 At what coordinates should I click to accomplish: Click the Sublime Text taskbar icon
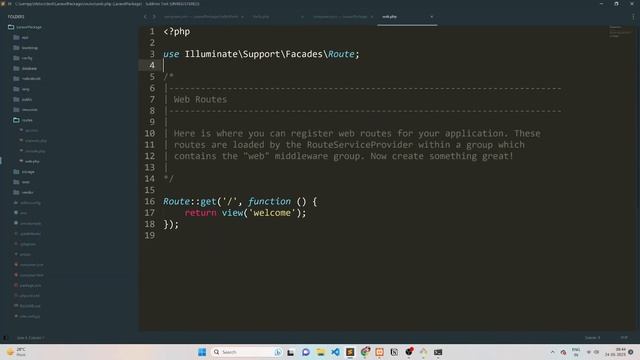(x=350, y=352)
